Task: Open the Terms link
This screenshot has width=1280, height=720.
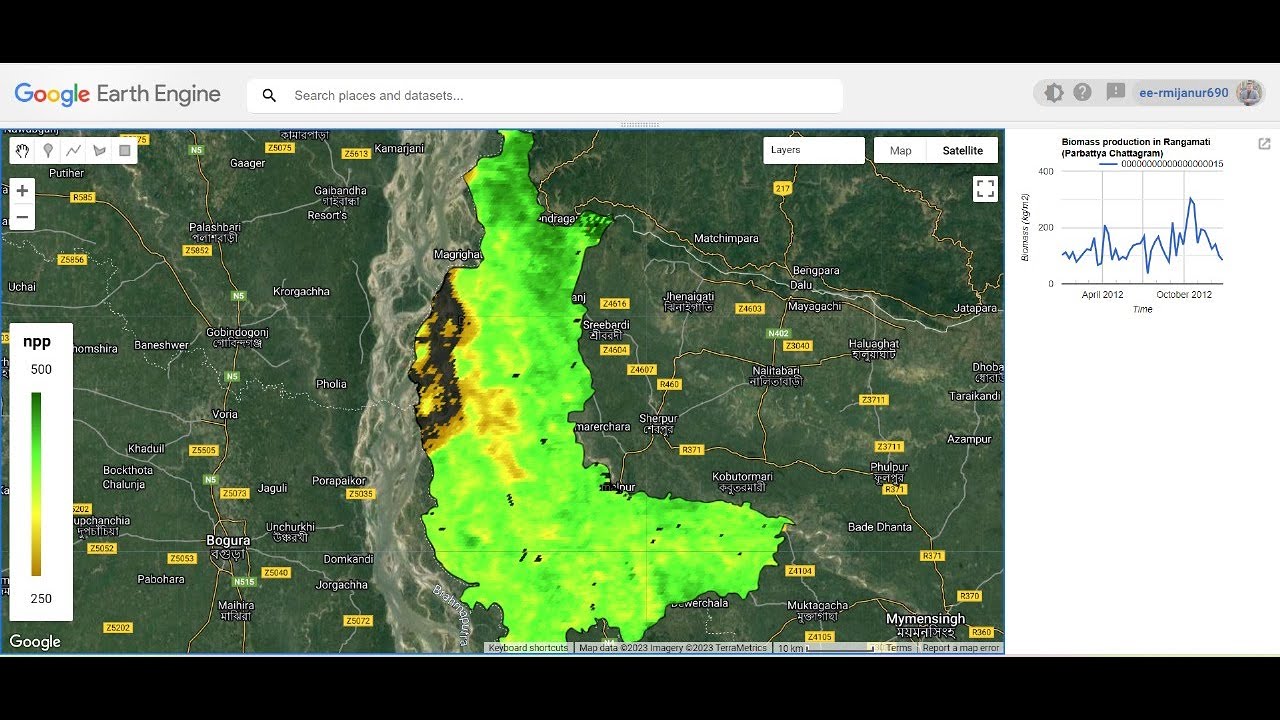Action: pos(899,648)
